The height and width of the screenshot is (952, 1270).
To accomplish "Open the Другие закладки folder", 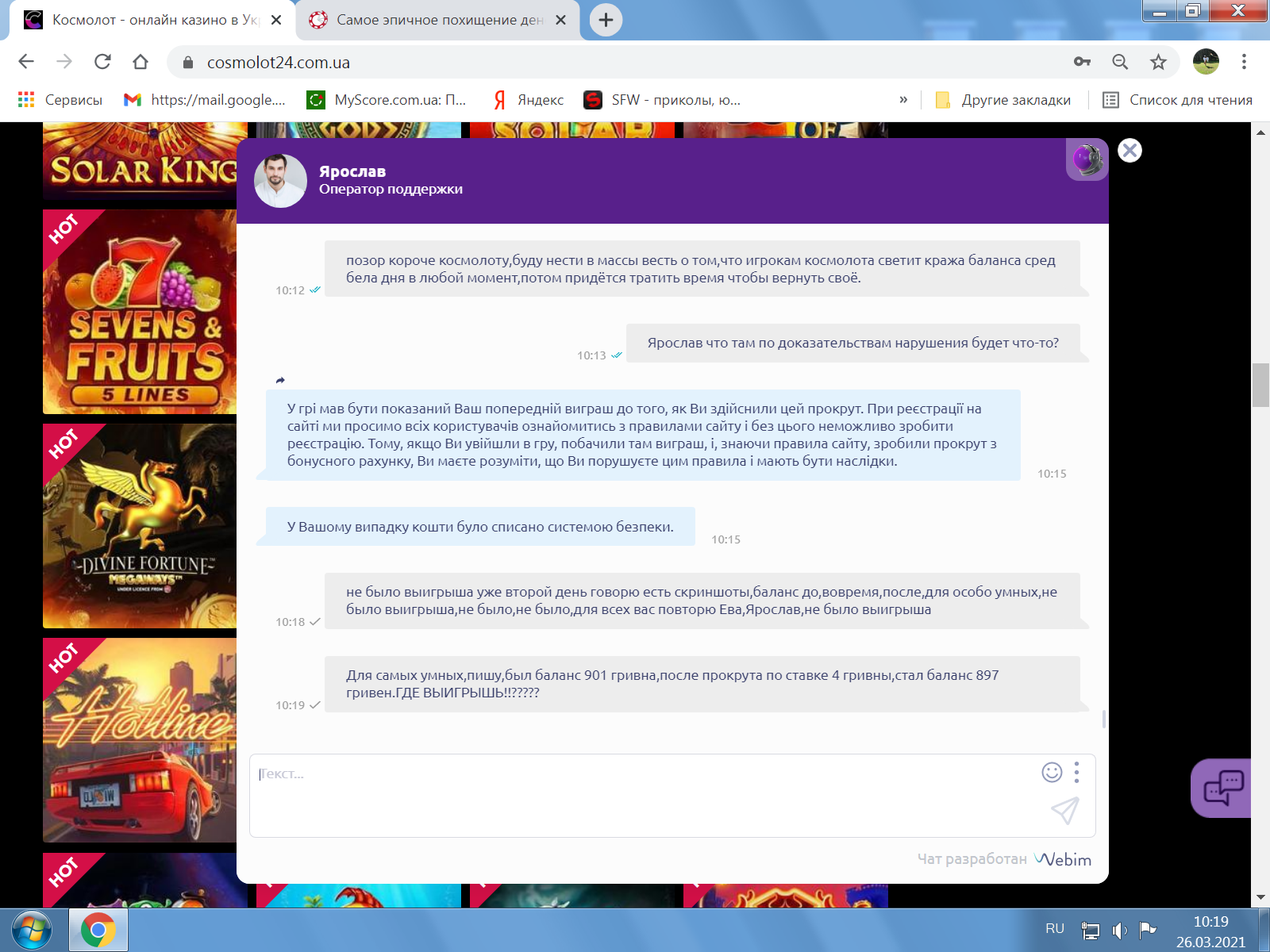I will coord(1003,100).
